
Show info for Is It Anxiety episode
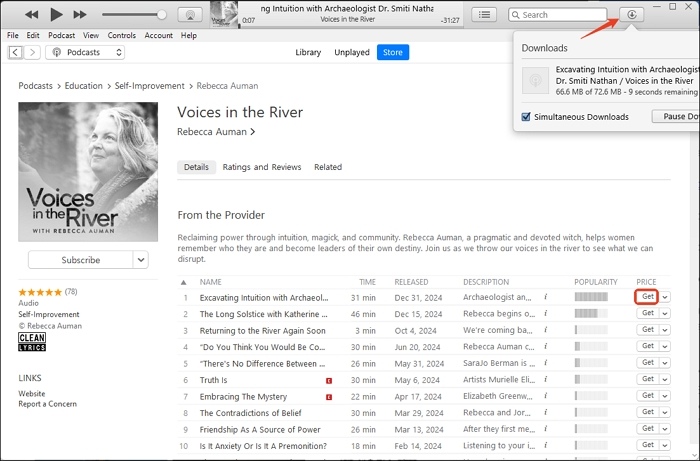coord(546,445)
